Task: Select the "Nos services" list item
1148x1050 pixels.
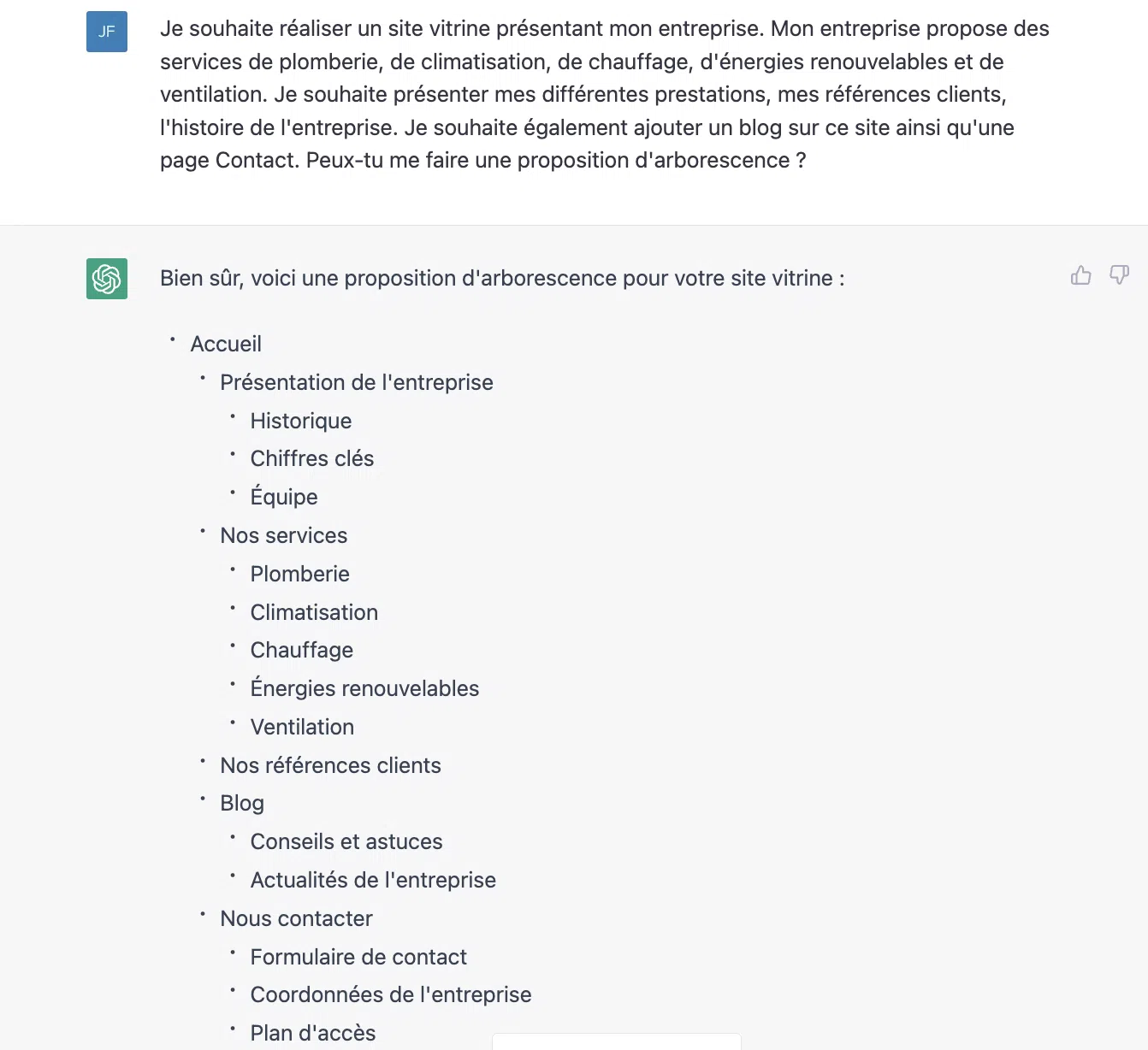Action: [283, 535]
